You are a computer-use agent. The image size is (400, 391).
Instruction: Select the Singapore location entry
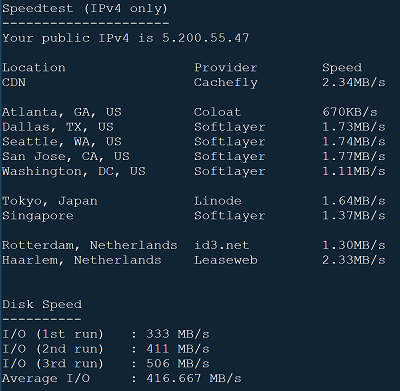[38, 216]
